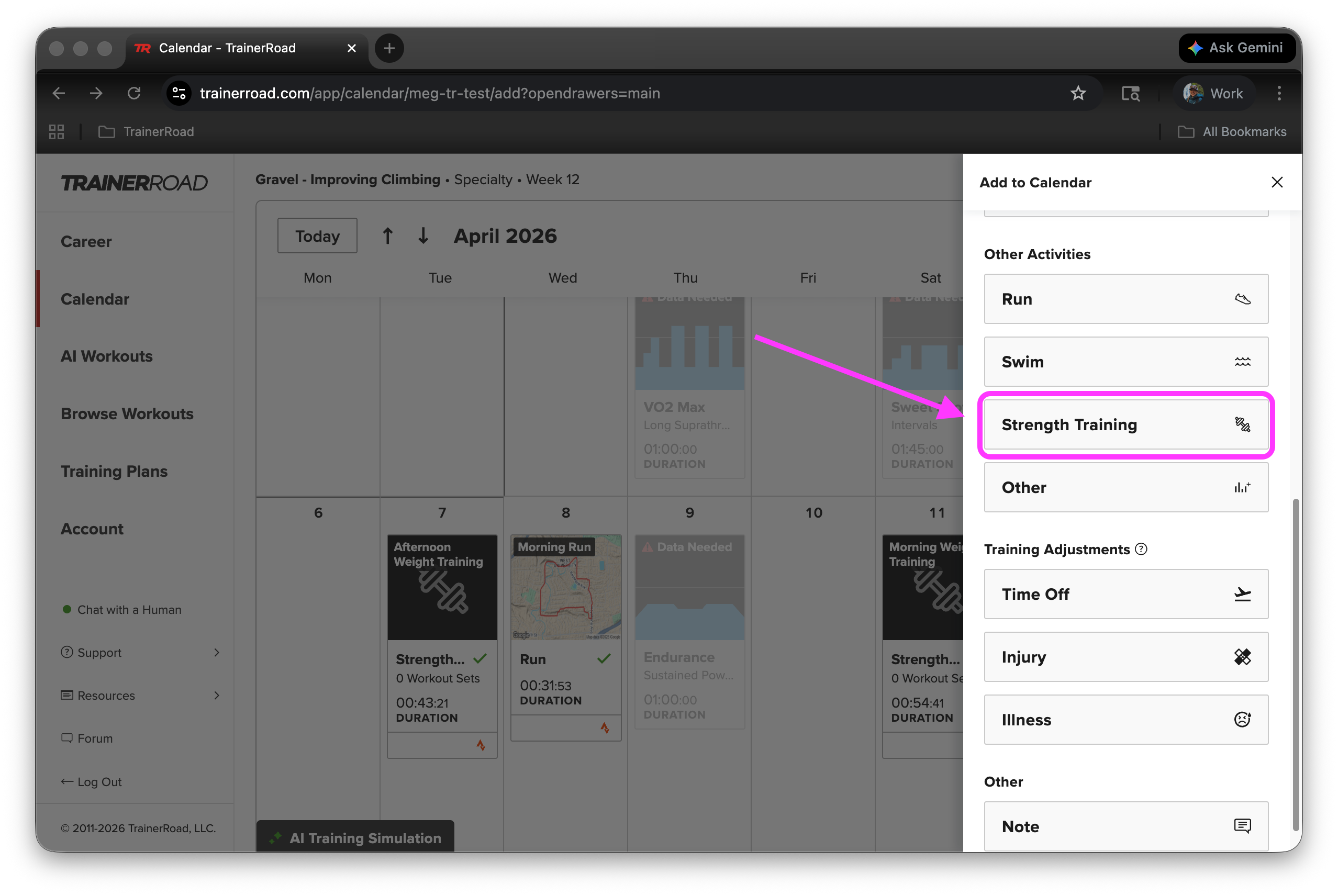Viewport: 1338px width, 896px height.
Task: Click the dumbbell icon for Strength Training
Action: [x=1242, y=424]
